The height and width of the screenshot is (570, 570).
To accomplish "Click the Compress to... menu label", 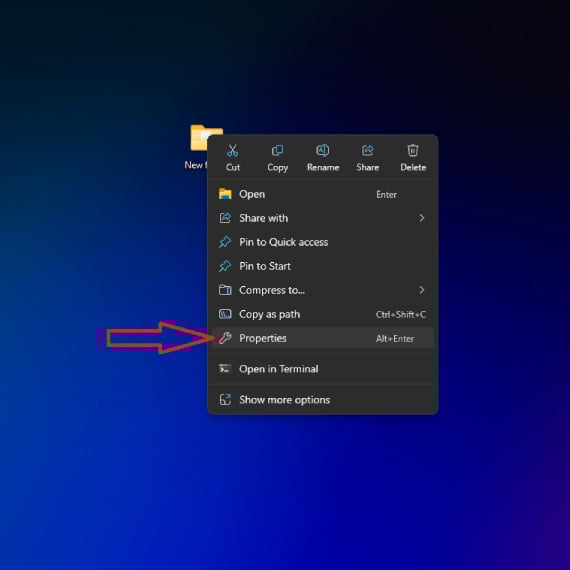I will (272, 290).
